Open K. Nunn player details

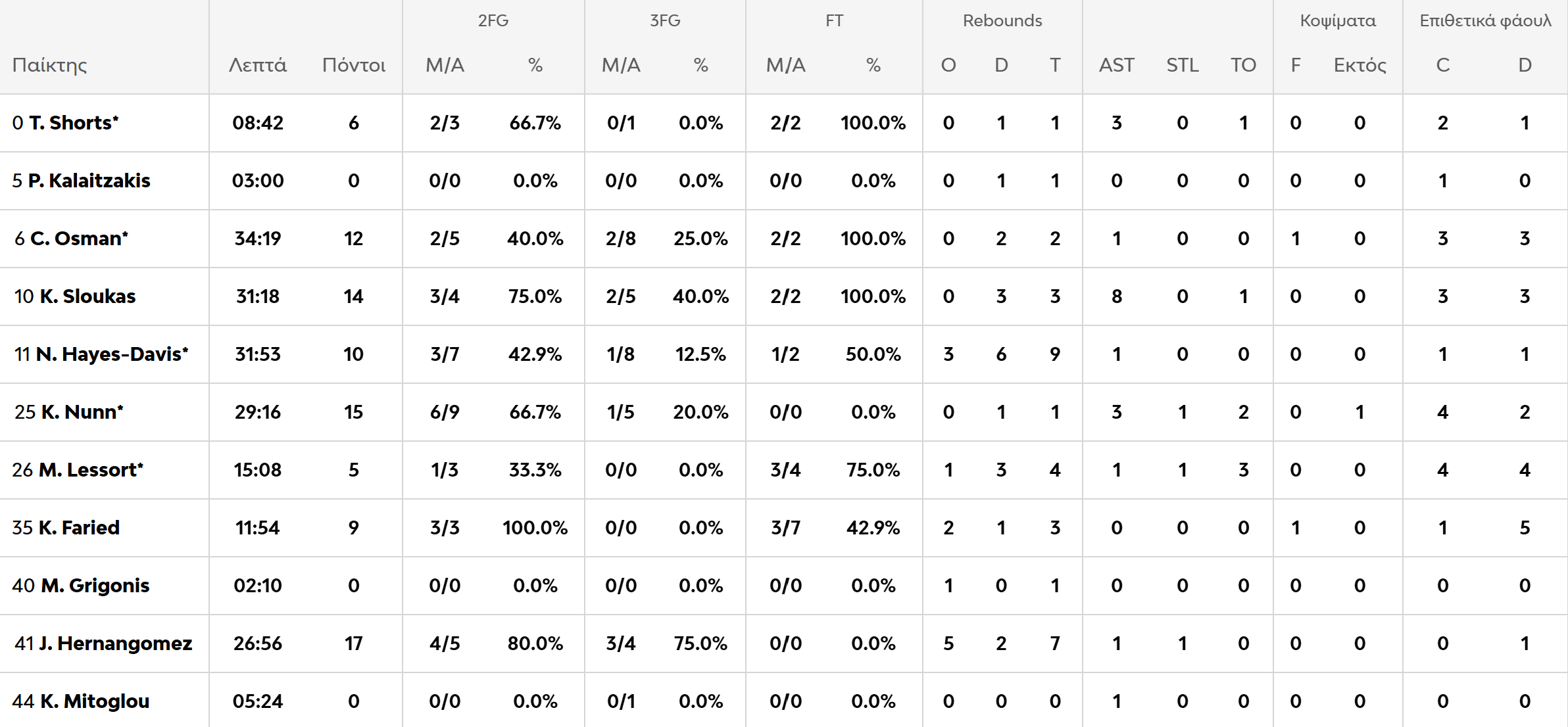pos(82,412)
